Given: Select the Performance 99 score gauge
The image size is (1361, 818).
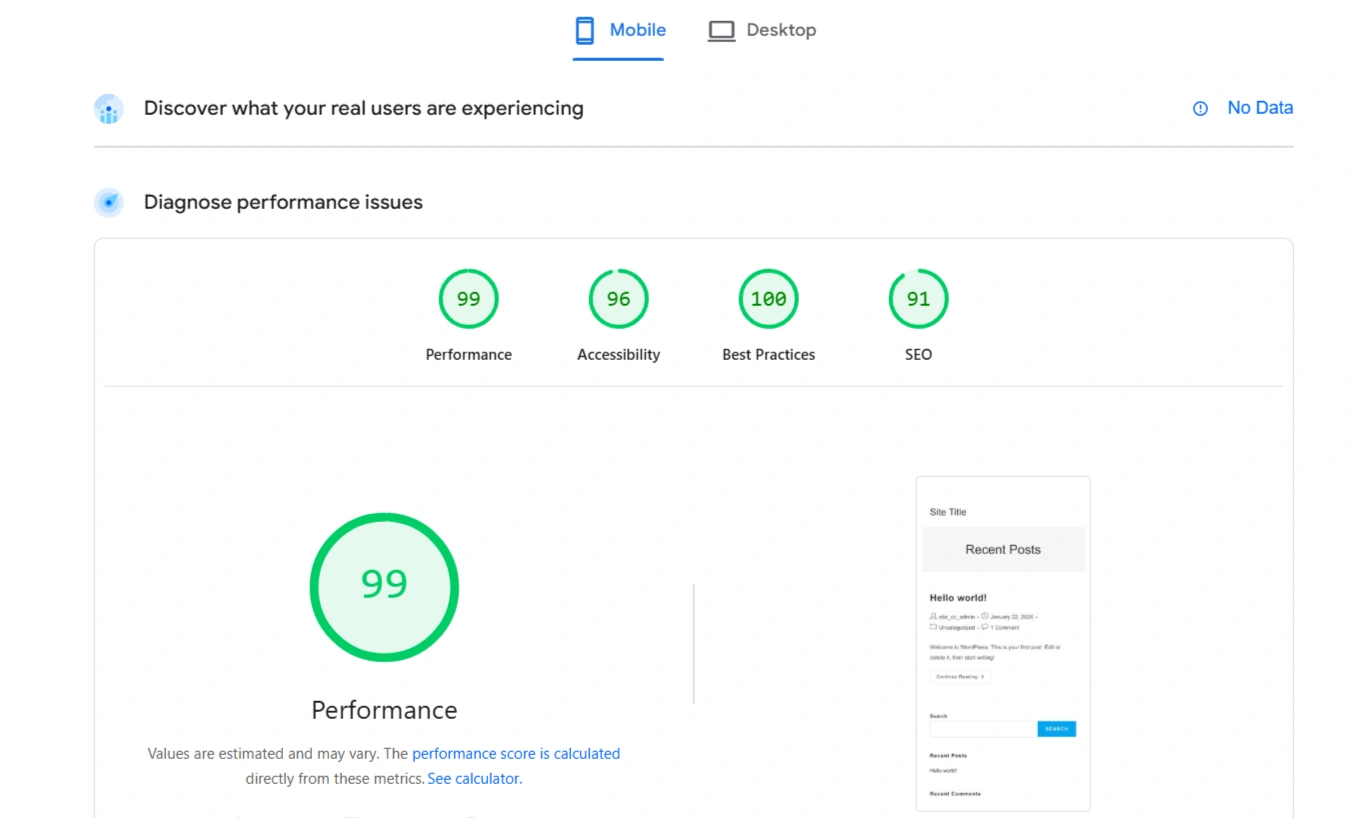Looking at the screenshot, I should pos(468,299).
